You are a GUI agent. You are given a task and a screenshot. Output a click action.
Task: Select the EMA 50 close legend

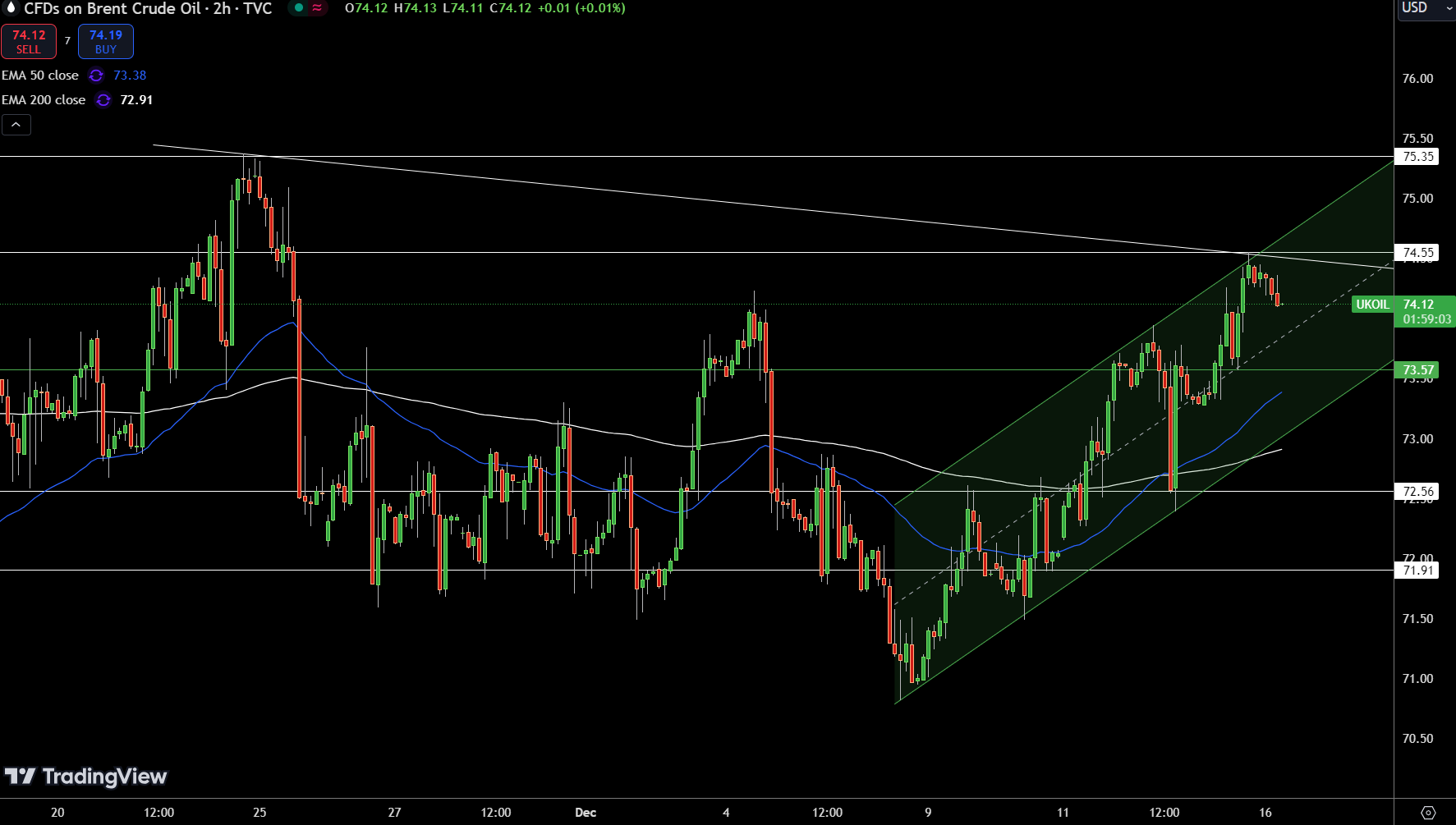(40, 76)
